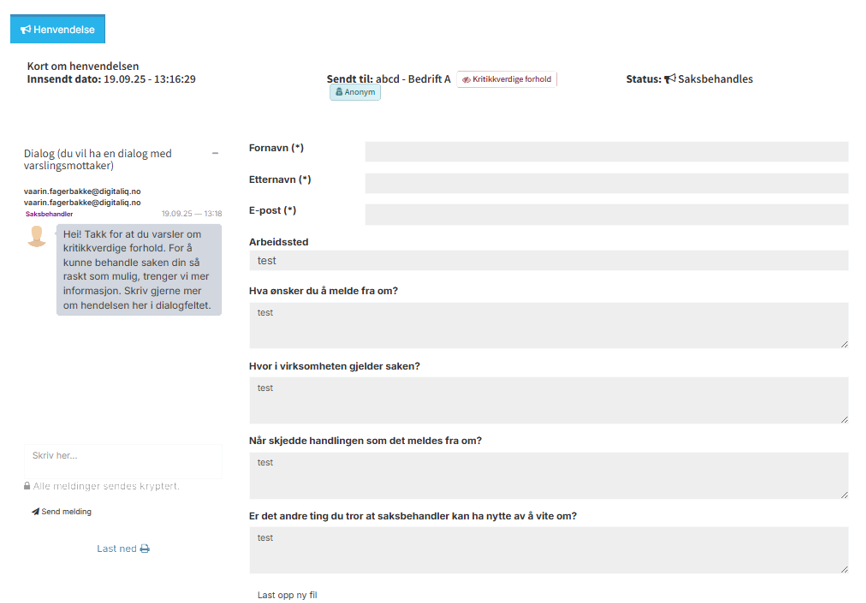Click the crossed-eye icon on Kritikkverdige forhold badge
This screenshot has width=866, height=603.
tap(466, 79)
